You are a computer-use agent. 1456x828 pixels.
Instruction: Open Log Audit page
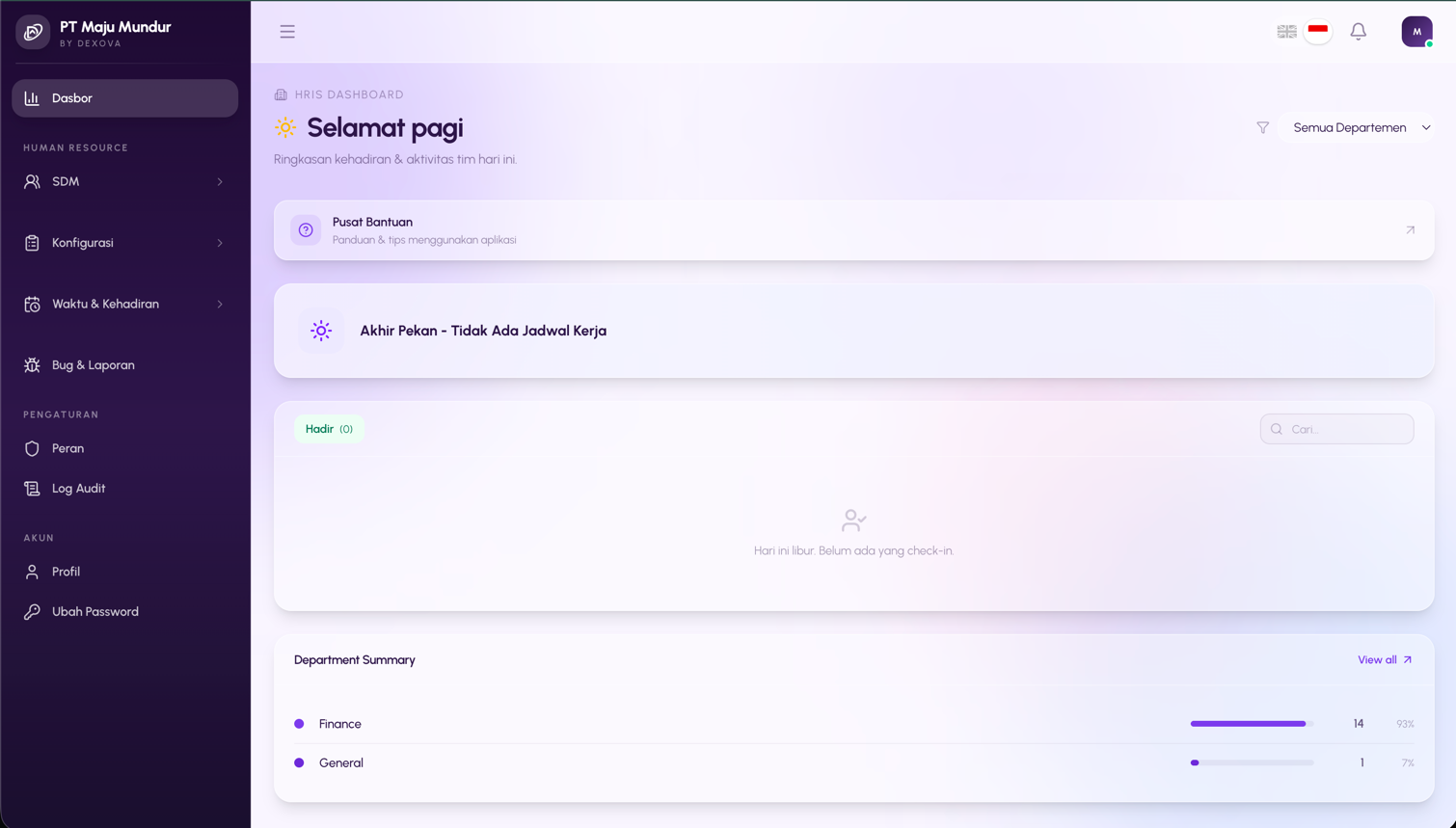coord(125,489)
